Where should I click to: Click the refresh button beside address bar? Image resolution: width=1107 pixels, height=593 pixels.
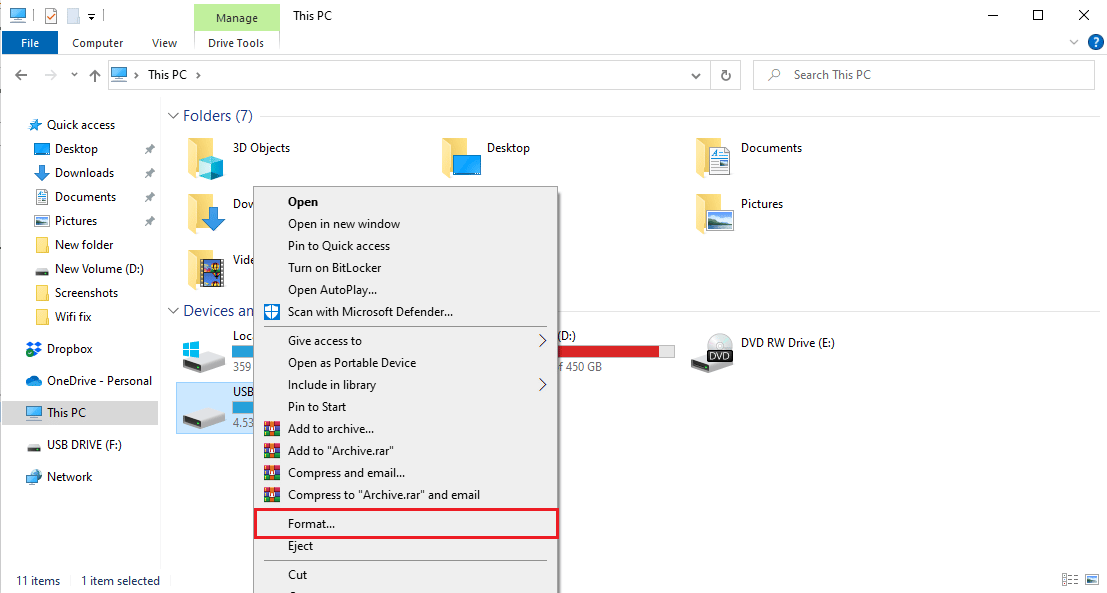(725, 75)
